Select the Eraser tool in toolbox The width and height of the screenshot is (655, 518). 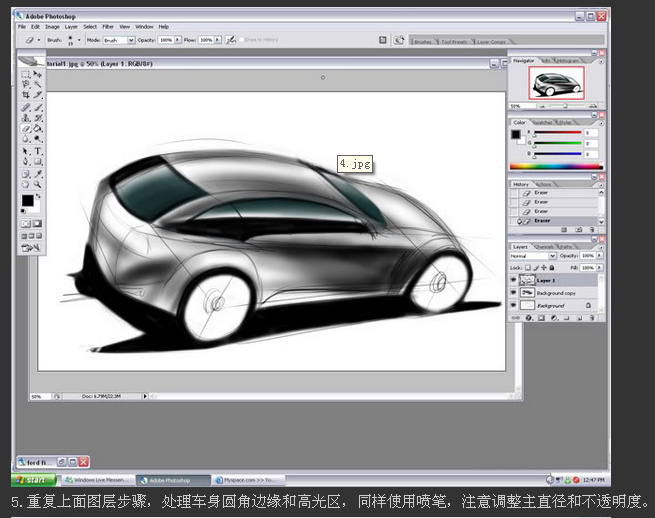coord(26,129)
